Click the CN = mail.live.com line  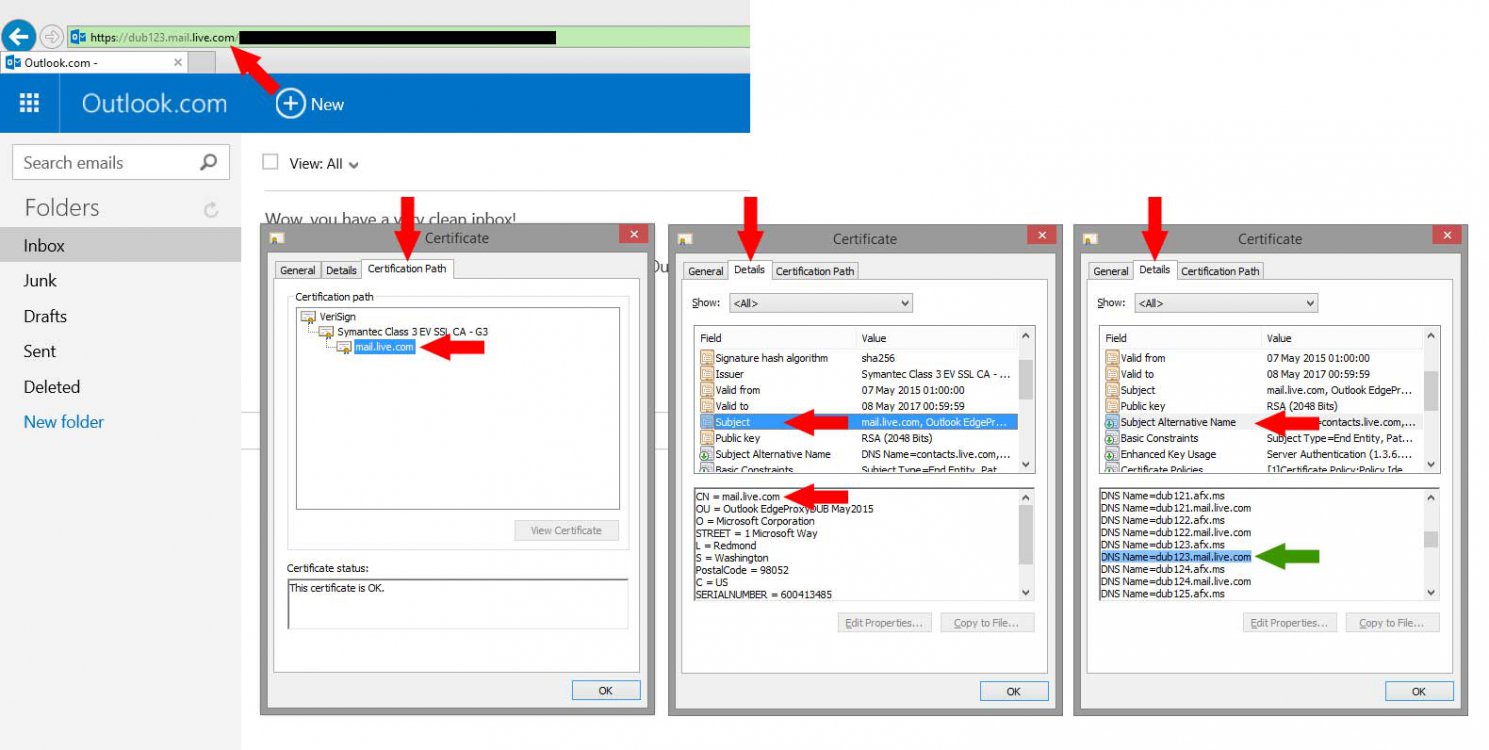pyautogui.click(x=737, y=496)
